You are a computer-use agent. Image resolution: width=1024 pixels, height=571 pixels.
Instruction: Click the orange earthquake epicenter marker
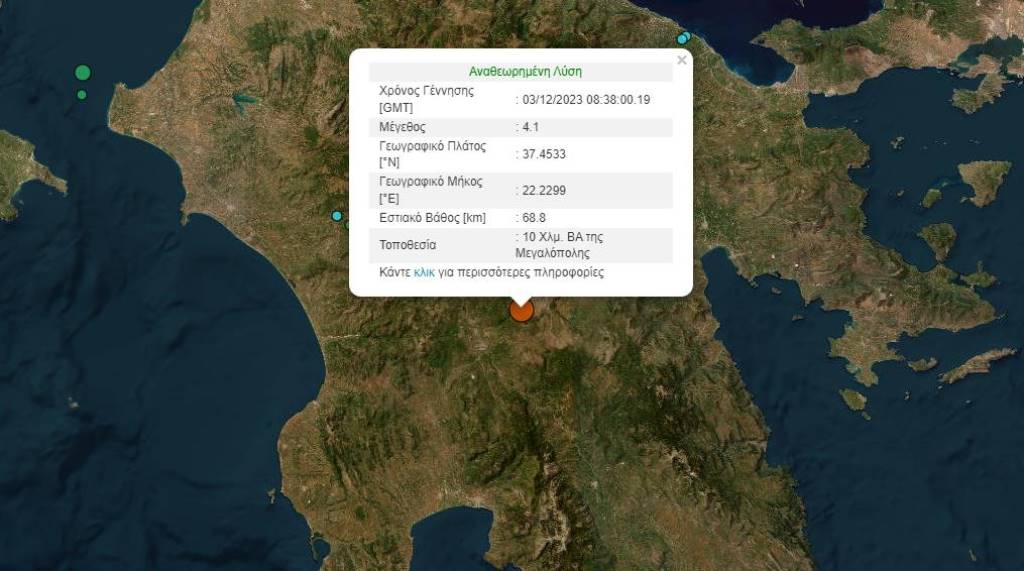click(521, 310)
